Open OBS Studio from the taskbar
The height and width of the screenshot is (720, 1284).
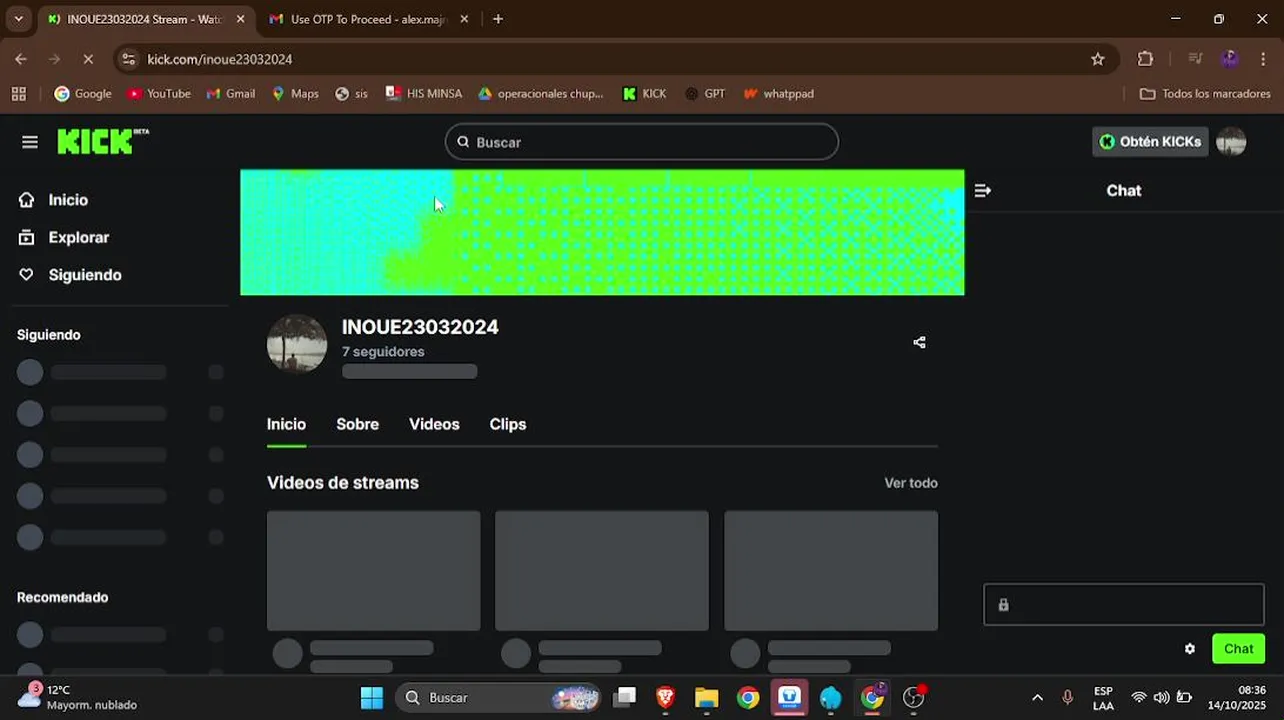point(913,698)
